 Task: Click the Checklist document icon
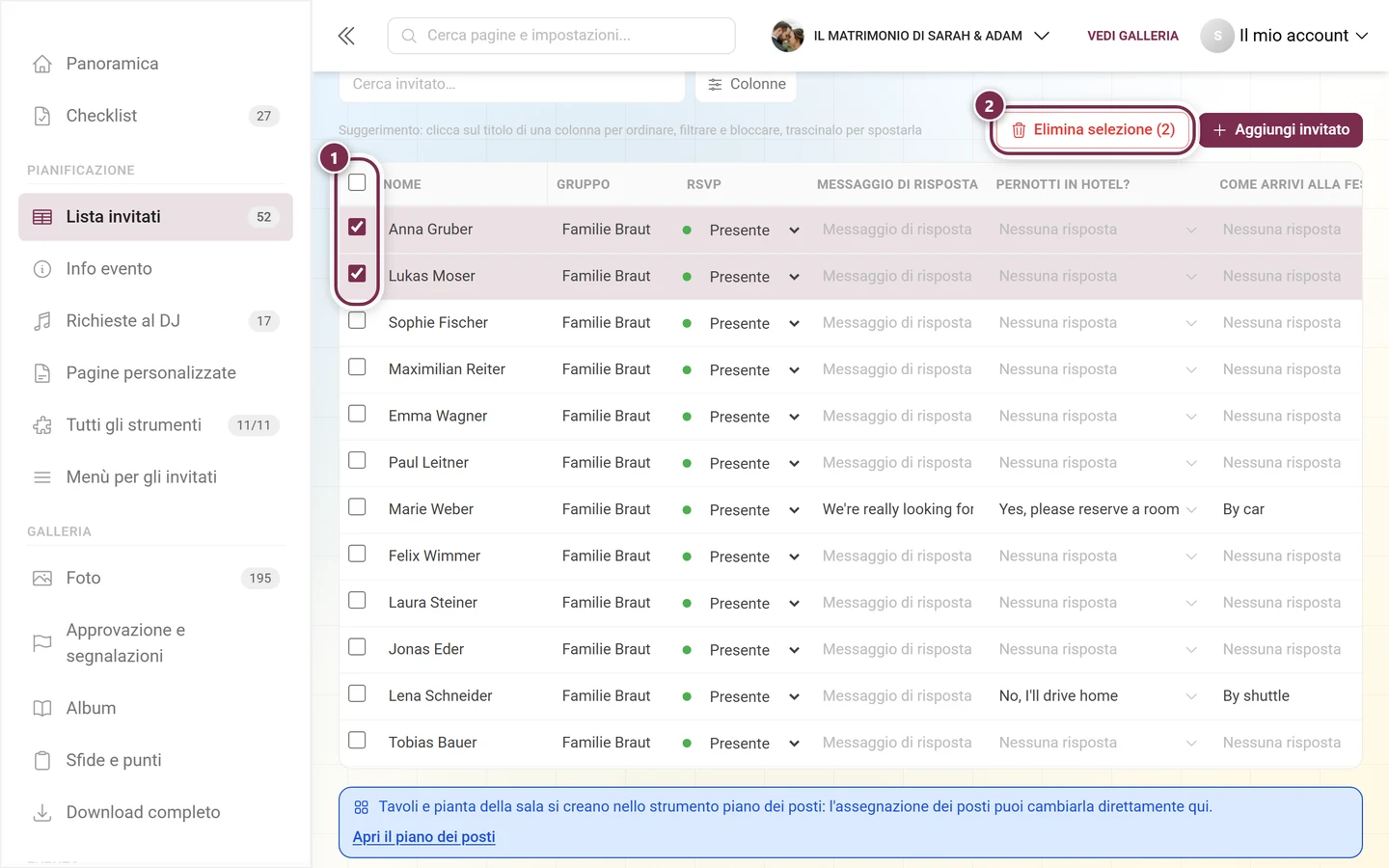42,116
